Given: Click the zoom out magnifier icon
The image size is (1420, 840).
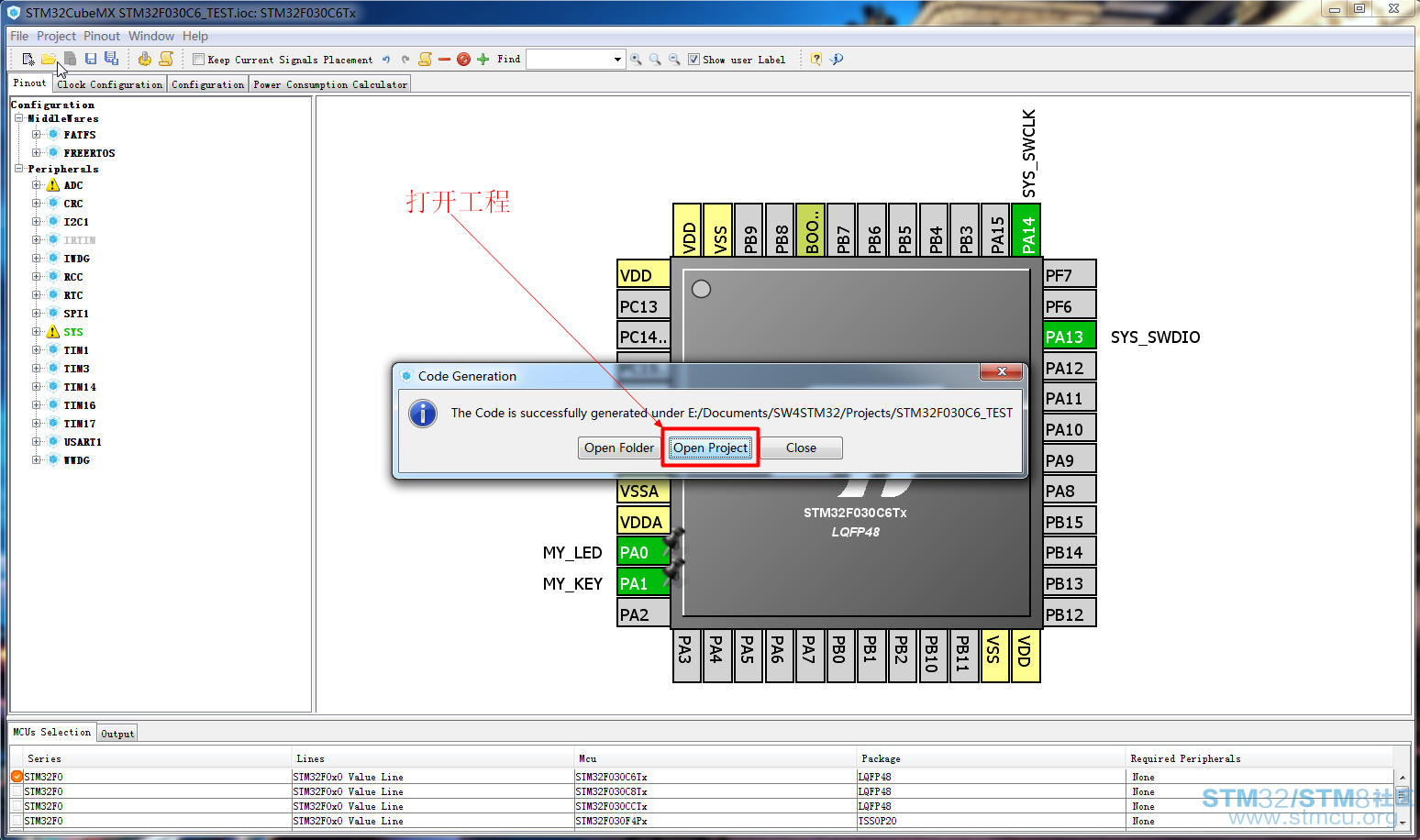Looking at the screenshot, I should click(x=674, y=60).
